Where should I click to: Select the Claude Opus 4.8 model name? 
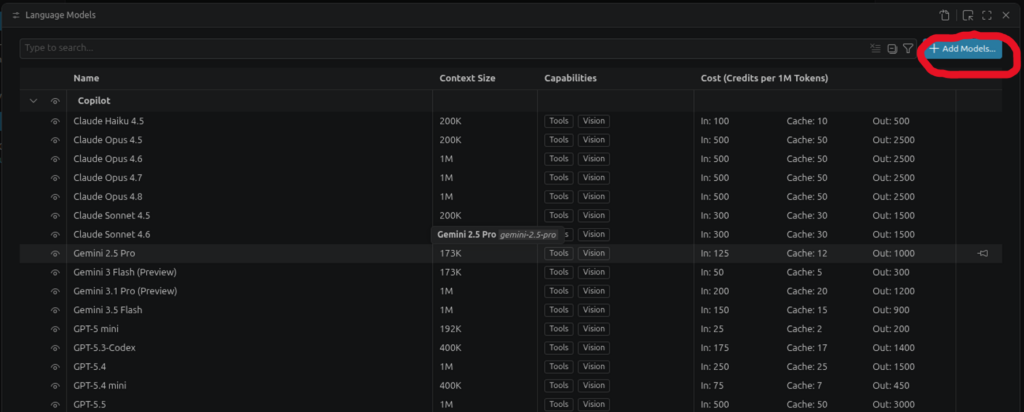point(108,197)
